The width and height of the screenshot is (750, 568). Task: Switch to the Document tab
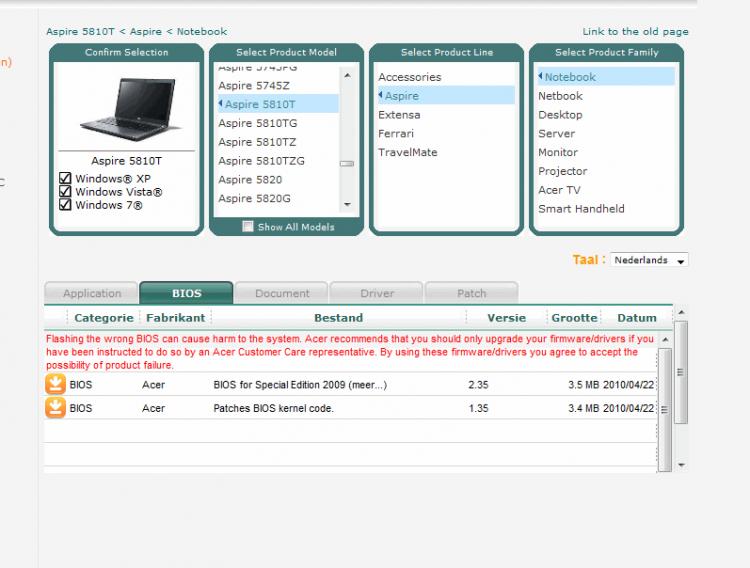click(x=282, y=293)
